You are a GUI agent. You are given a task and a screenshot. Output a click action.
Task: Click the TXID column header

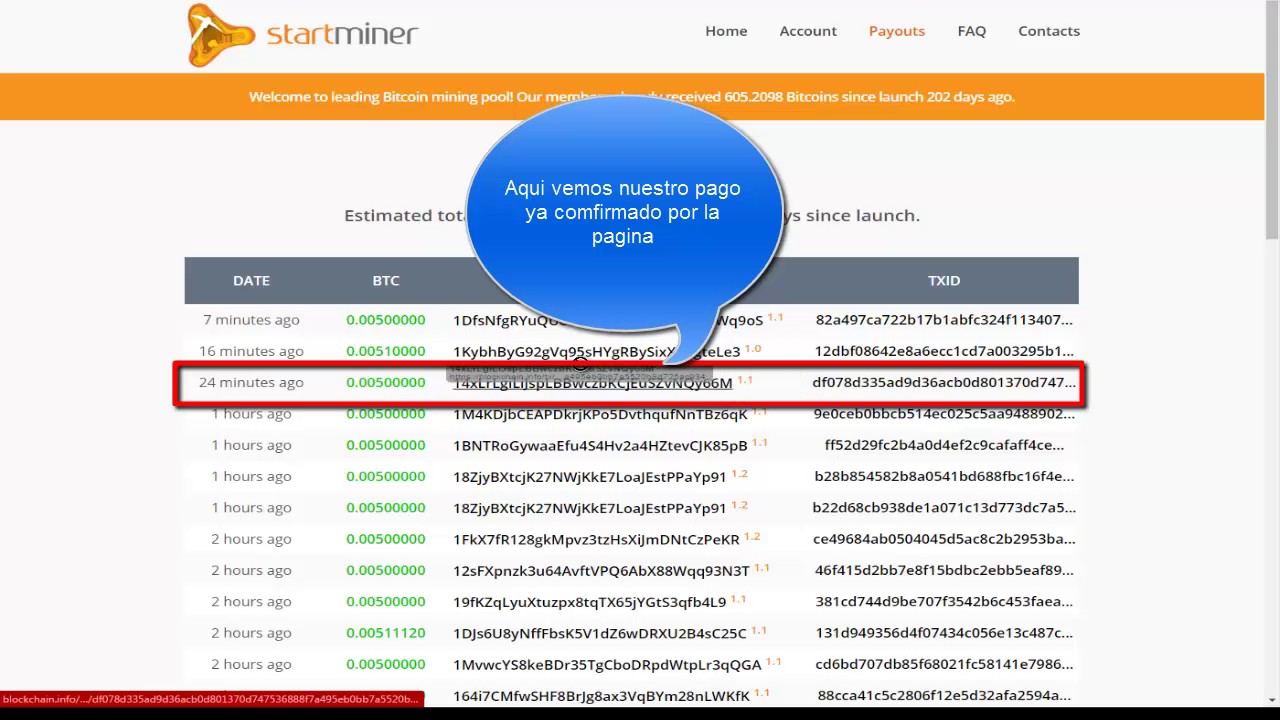click(944, 281)
